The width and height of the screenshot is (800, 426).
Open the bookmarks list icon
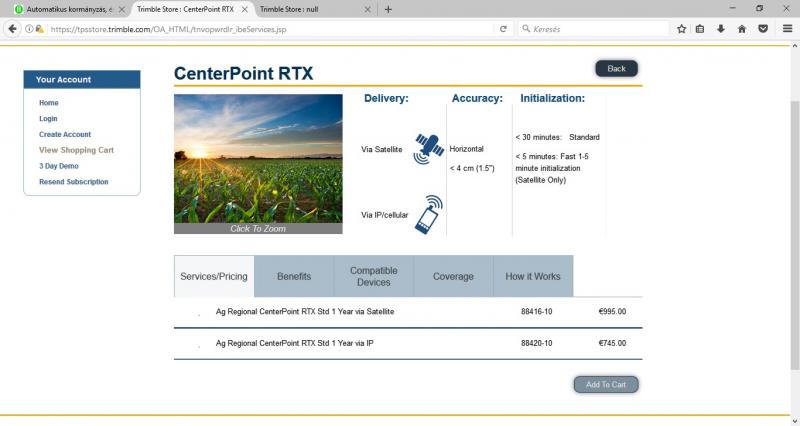(700, 29)
